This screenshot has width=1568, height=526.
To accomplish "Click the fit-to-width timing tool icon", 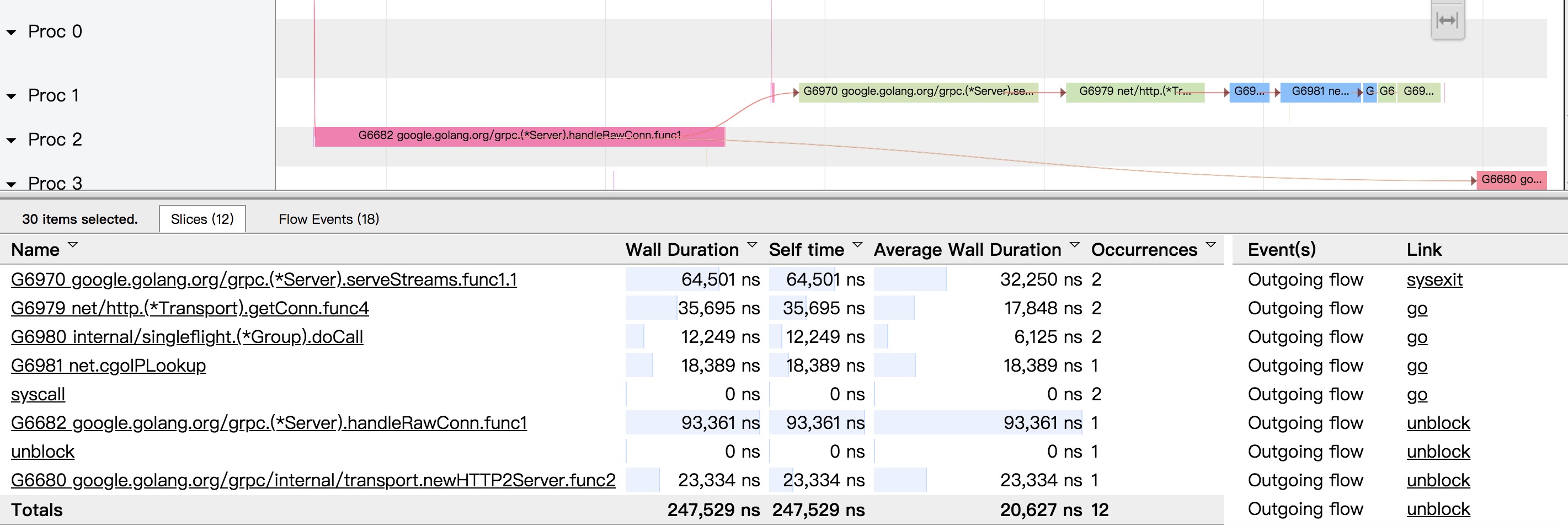I will pos(1447,20).
